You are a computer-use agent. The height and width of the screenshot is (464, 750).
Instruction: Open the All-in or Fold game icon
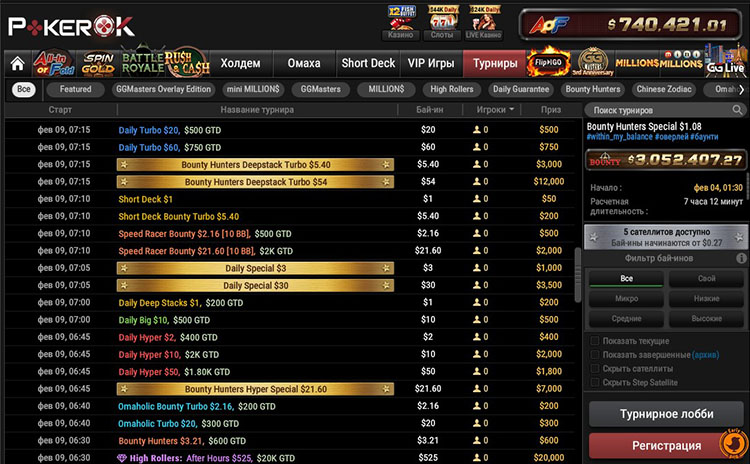53,64
